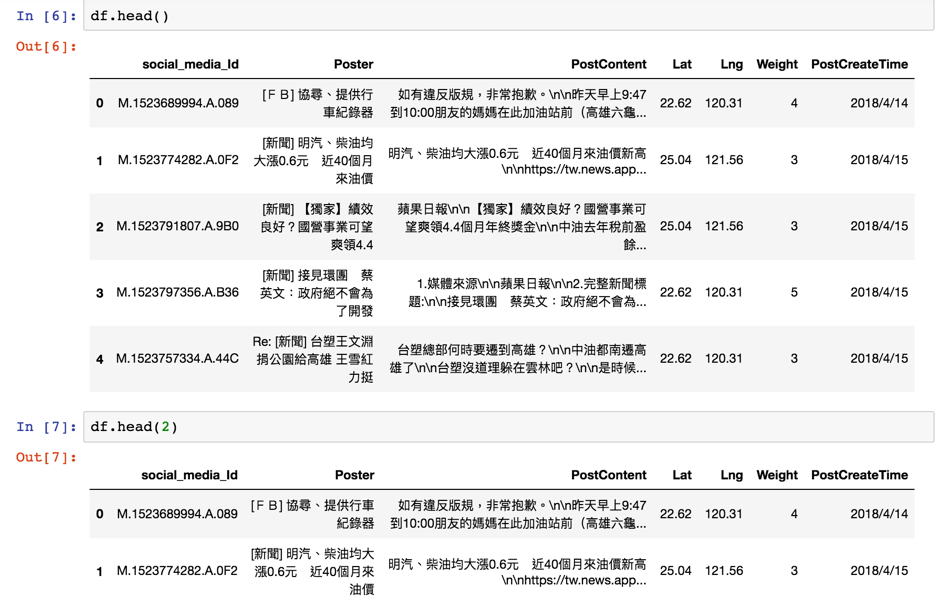The width and height of the screenshot is (939, 610).
Task: Click Weight column header in Out[6] table
Action: click(x=777, y=64)
